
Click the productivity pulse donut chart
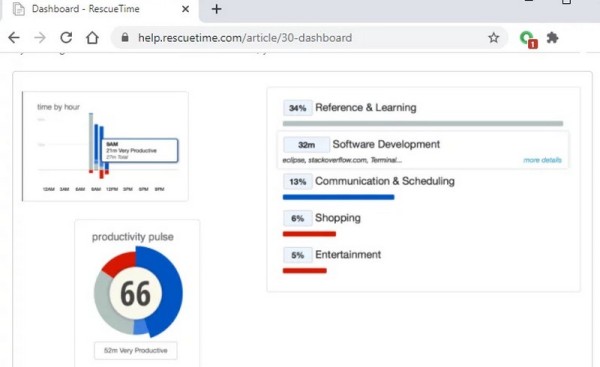click(x=138, y=292)
